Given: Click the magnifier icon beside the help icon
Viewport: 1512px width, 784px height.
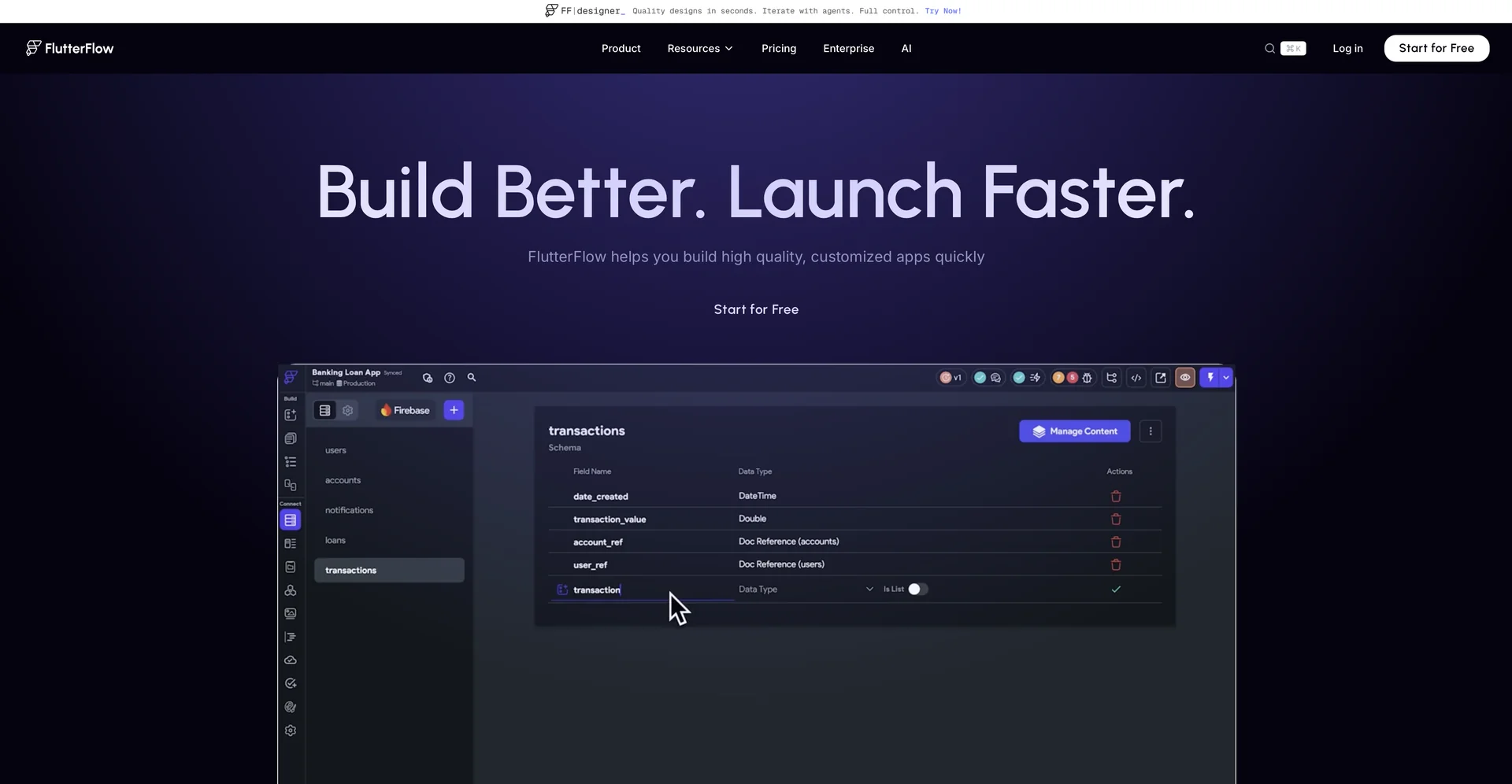Looking at the screenshot, I should [x=472, y=378].
